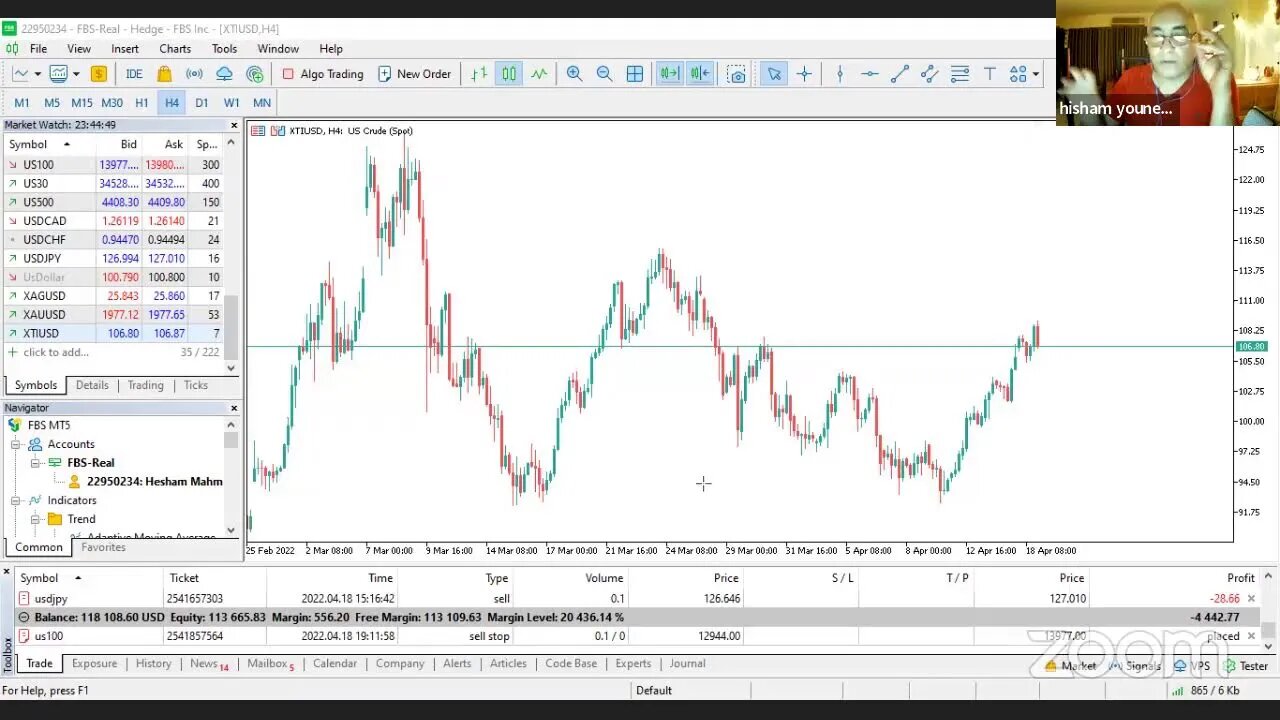
Task: Click 'click to add...' symbol field
Action: (x=56, y=352)
